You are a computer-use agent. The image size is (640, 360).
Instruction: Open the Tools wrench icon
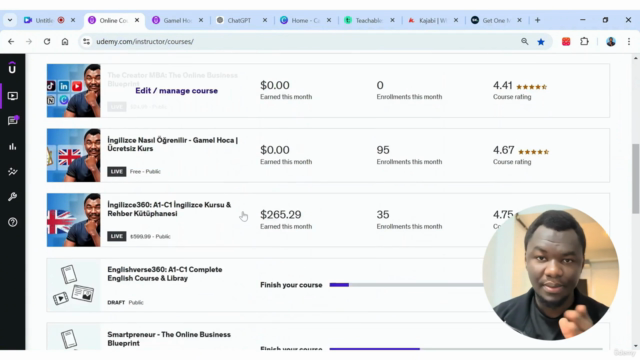tap(13, 197)
